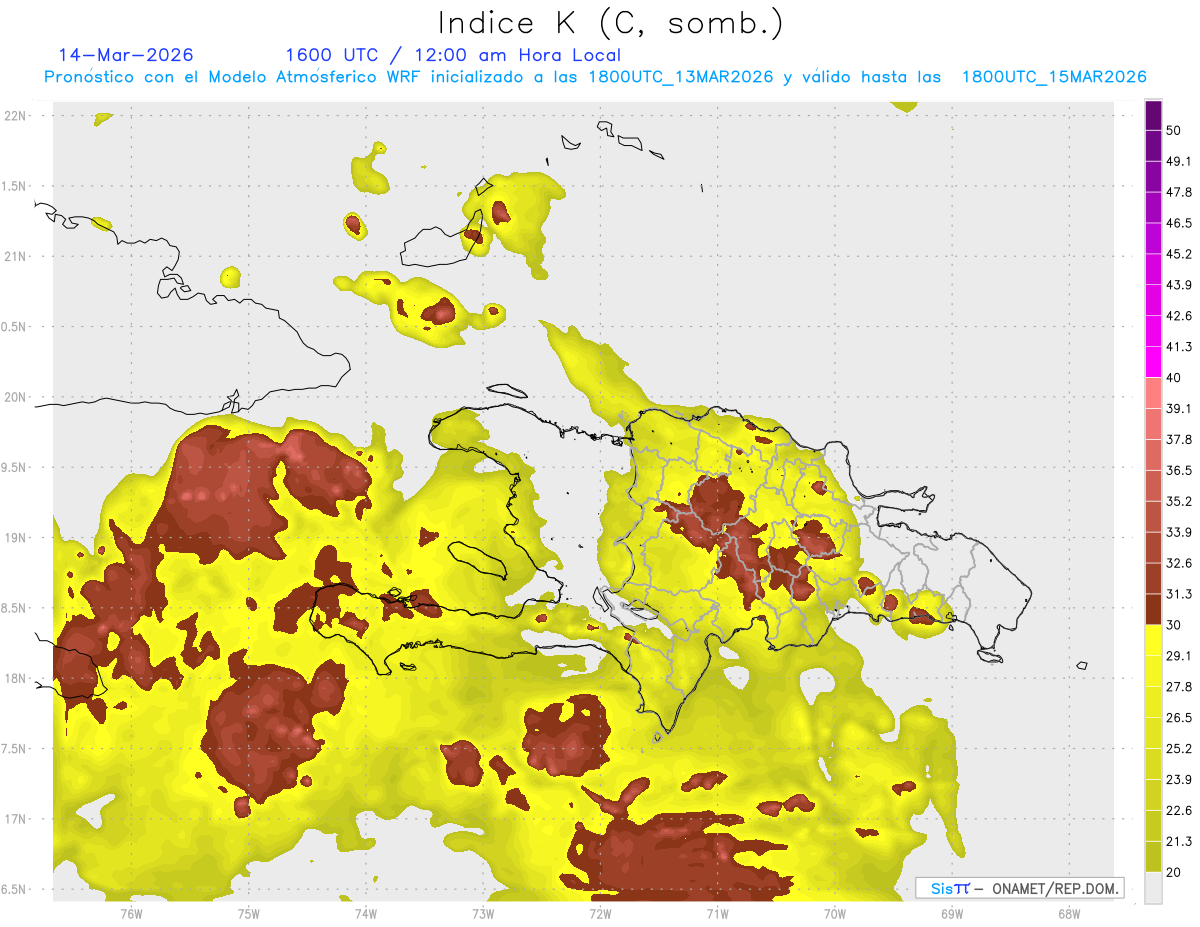The width and height of the screenshot is (1200, 927).
Task: Click the '22N' latitude label
Action: (17, 116)
